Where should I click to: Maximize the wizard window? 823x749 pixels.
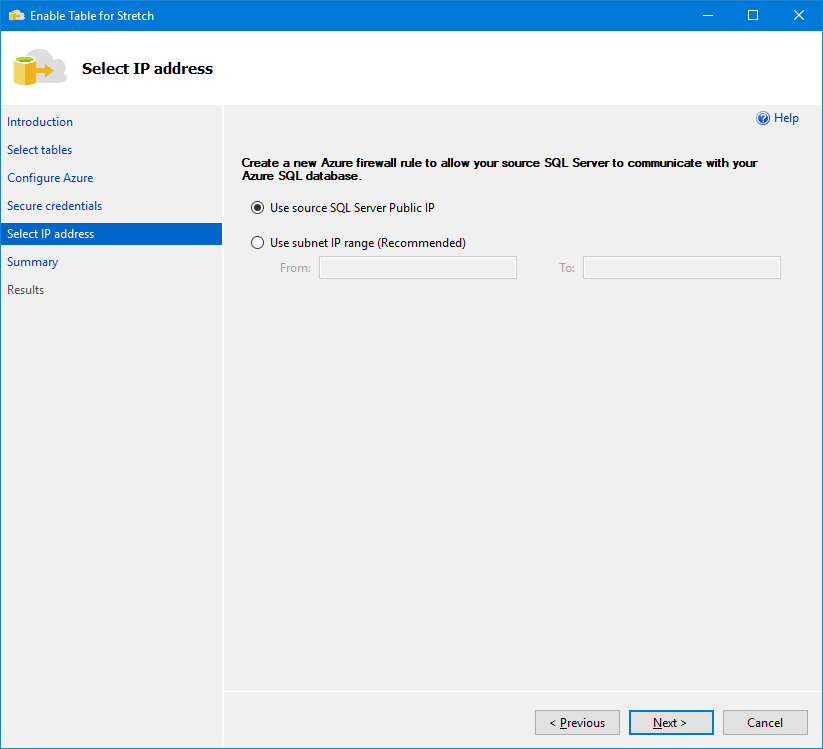[753, 15]
